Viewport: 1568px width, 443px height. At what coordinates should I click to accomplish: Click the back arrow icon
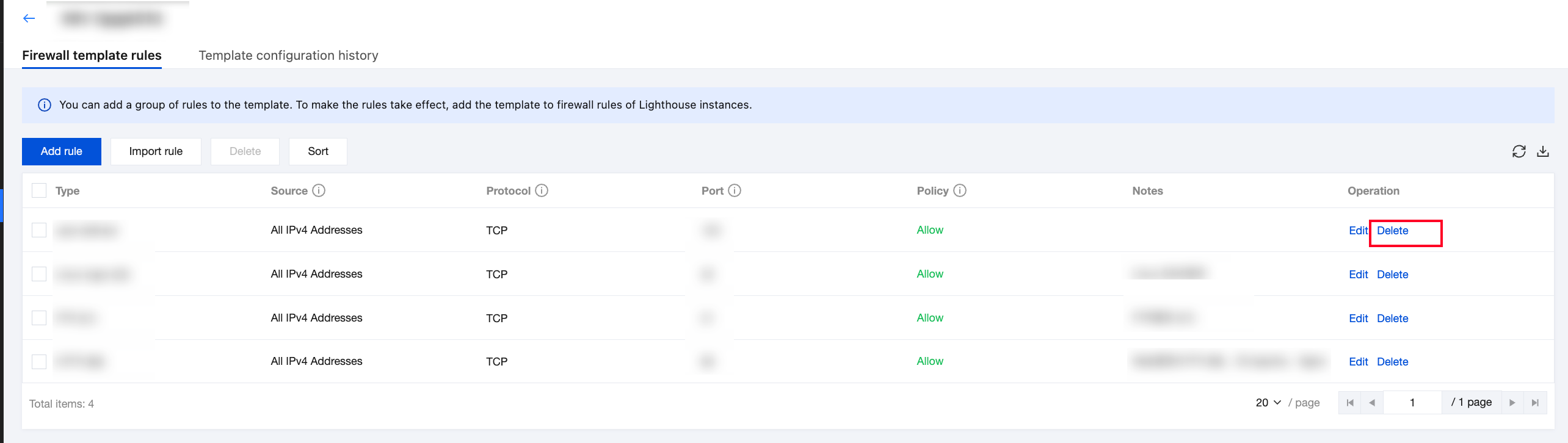click(29, 18)
